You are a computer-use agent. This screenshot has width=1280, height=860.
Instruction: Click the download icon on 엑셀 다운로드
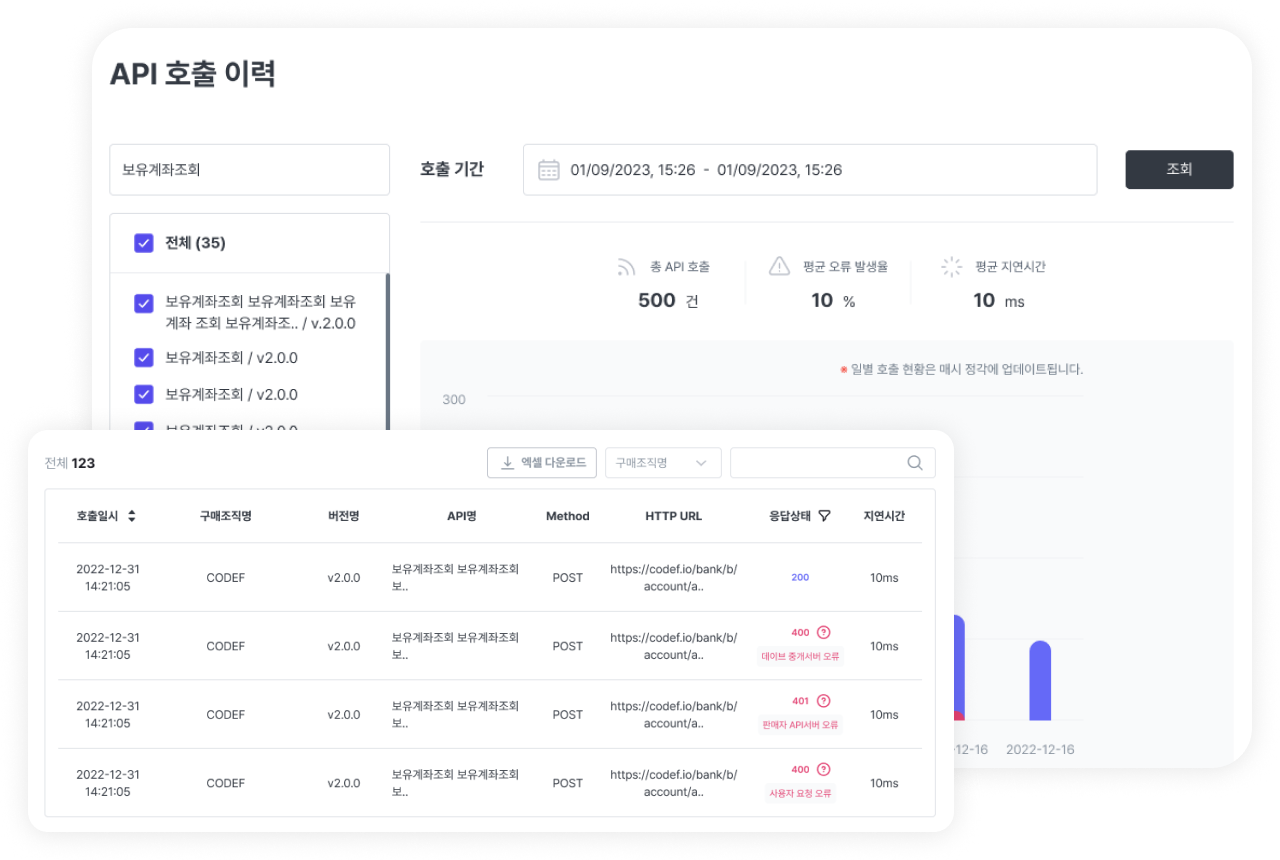[507, 463]
